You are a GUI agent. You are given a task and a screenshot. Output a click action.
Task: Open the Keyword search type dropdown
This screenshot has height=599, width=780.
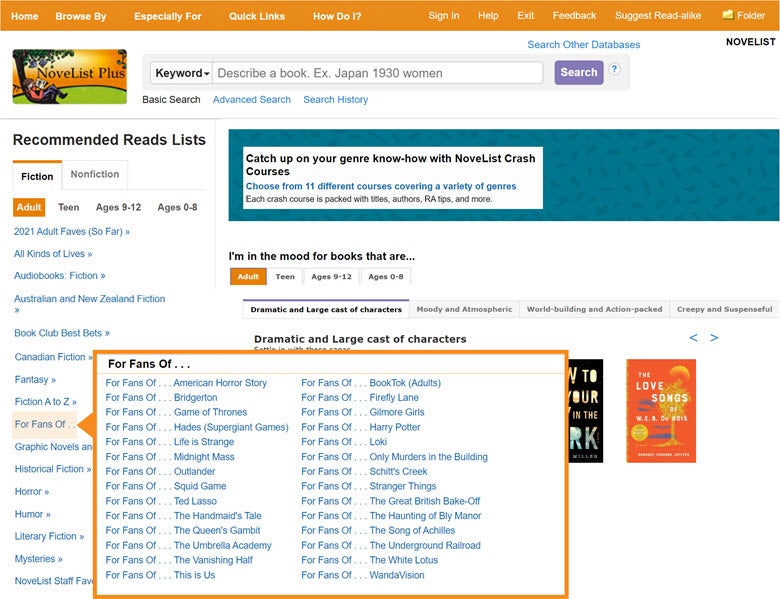(x=182, y=73)
